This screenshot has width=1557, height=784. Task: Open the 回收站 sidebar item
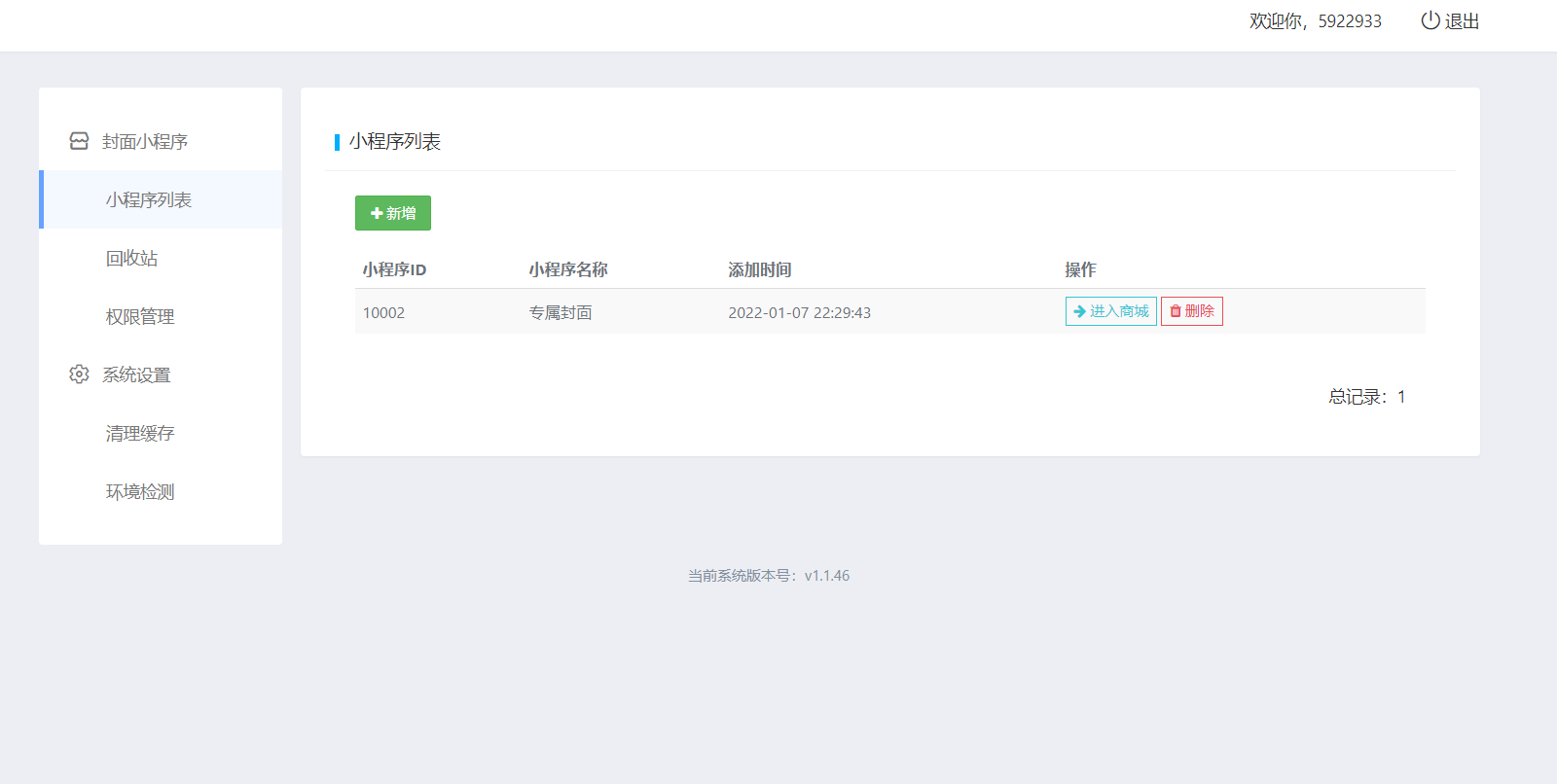(x=132, y=258)
